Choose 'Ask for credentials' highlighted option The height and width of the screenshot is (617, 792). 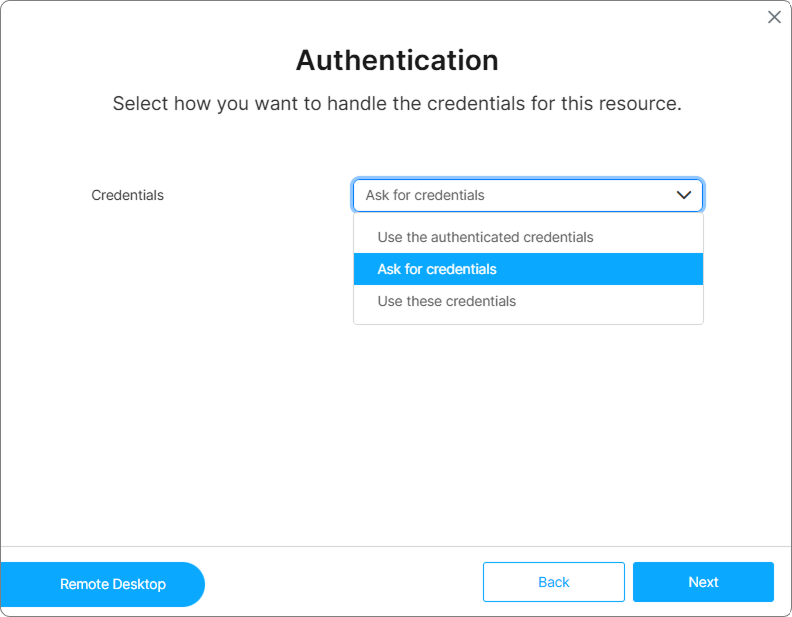pyautogui.click(x=528, y=269)
